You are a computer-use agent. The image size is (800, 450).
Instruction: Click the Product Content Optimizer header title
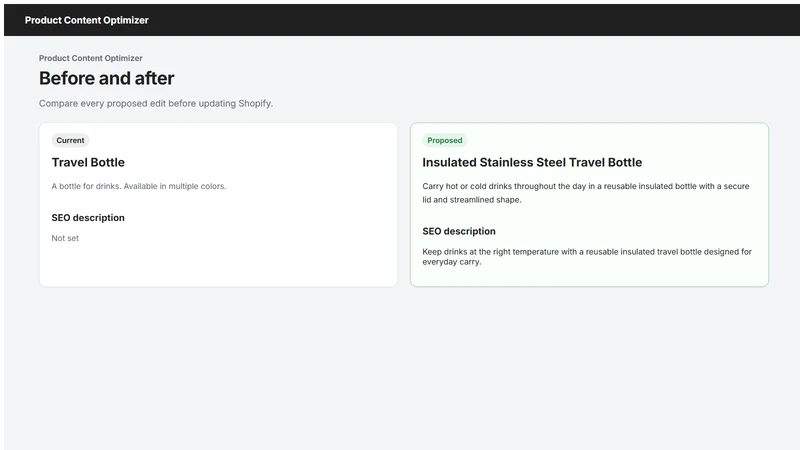tap(87, 20)
